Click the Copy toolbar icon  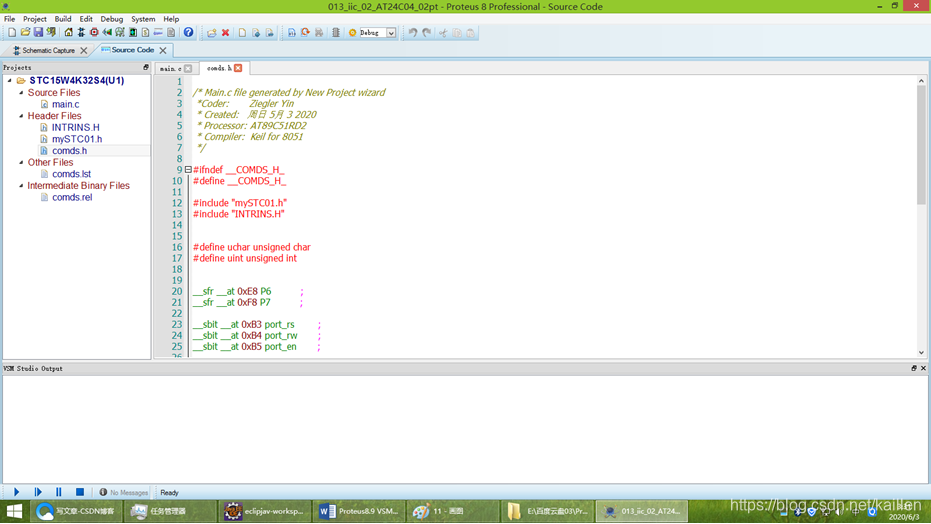pyautogui.click(x=457, y=33)
